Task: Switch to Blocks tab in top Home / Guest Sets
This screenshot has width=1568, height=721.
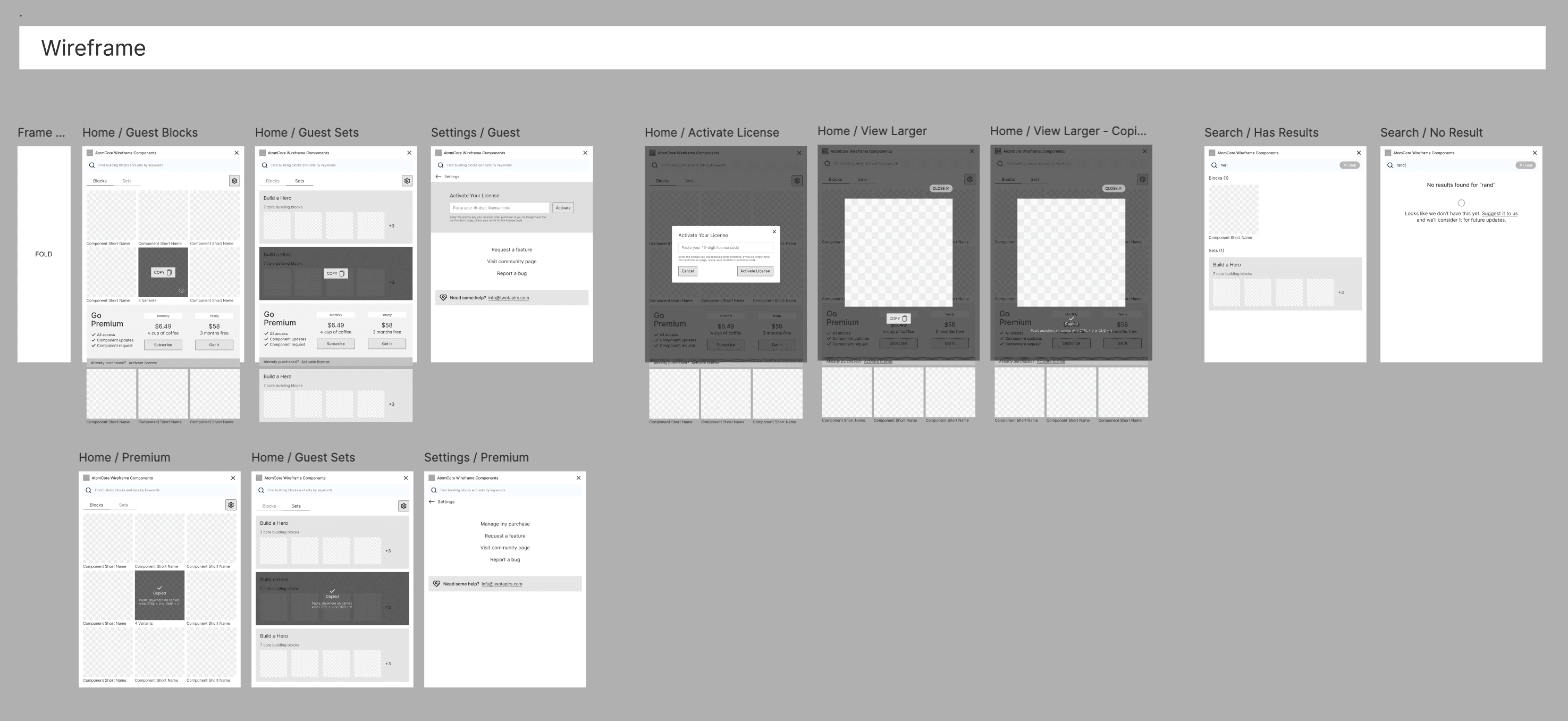Action: (x=273, y=181)
